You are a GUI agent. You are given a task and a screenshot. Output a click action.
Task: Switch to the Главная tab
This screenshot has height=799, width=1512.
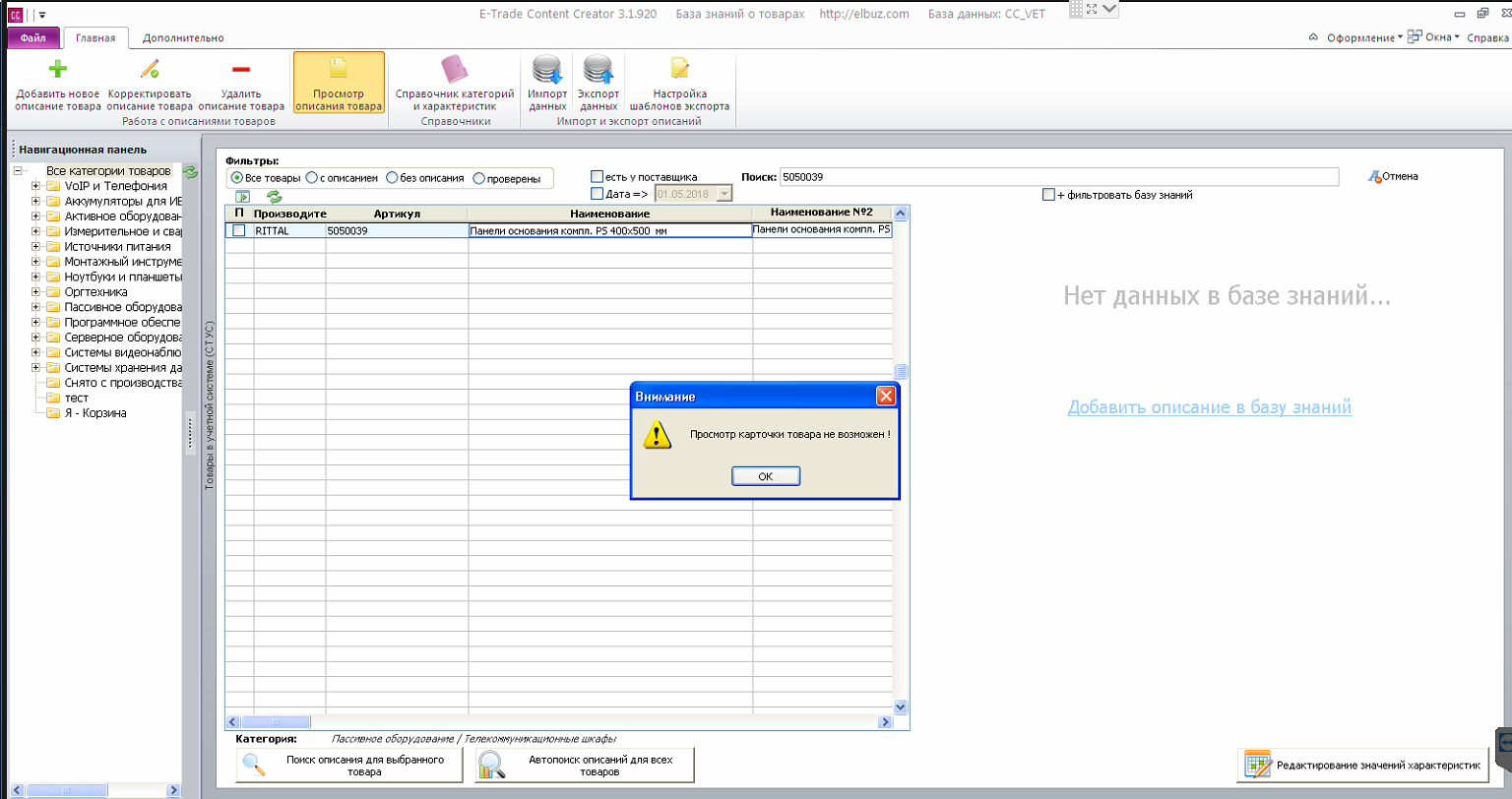(x=95, y=37)
